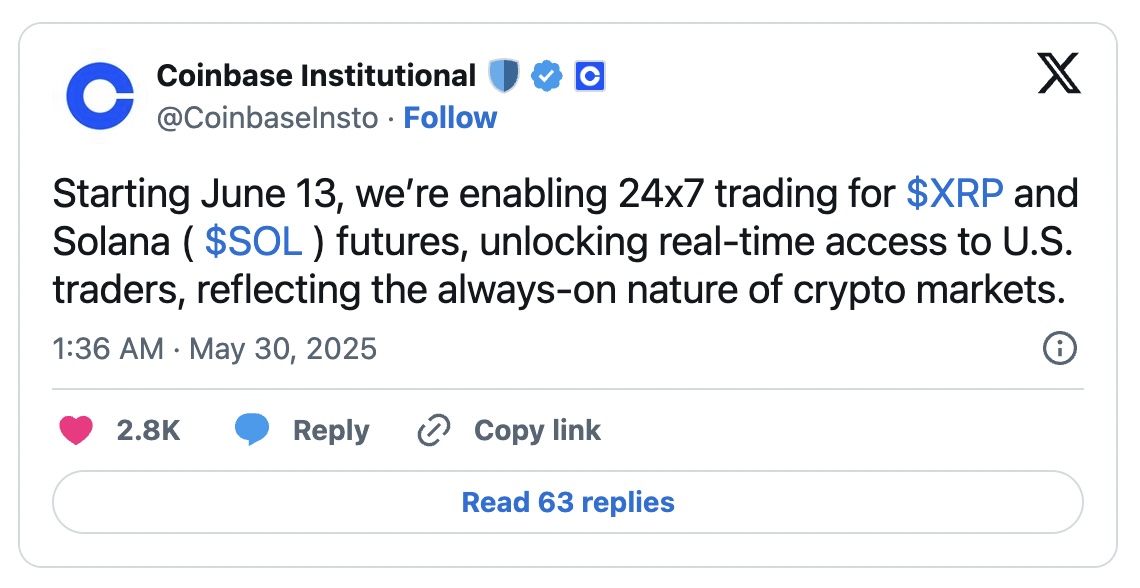This screenshot has height=588, width=1140.
Task: Click the Coinbase affiliate square badge
Action: click(590, 76)
